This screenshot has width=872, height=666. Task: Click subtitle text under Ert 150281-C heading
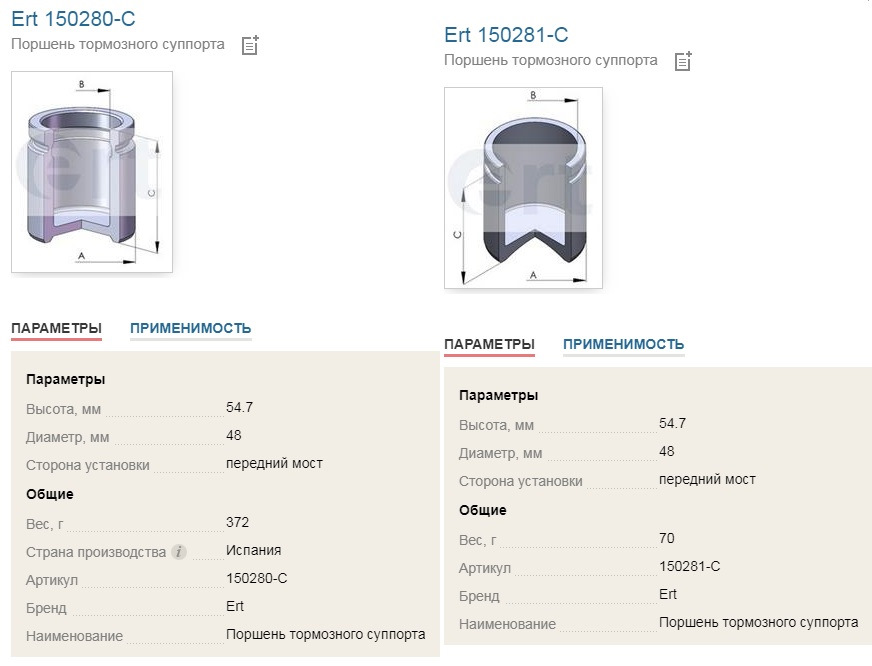551,61
